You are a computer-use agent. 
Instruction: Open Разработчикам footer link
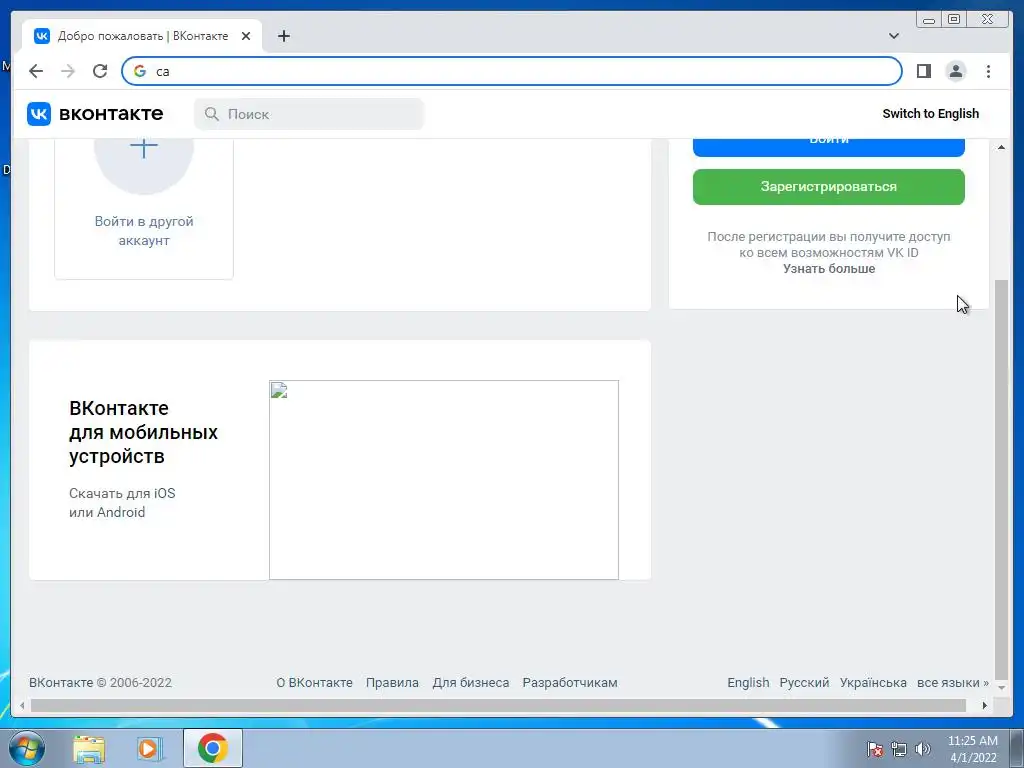pos(569,682)
